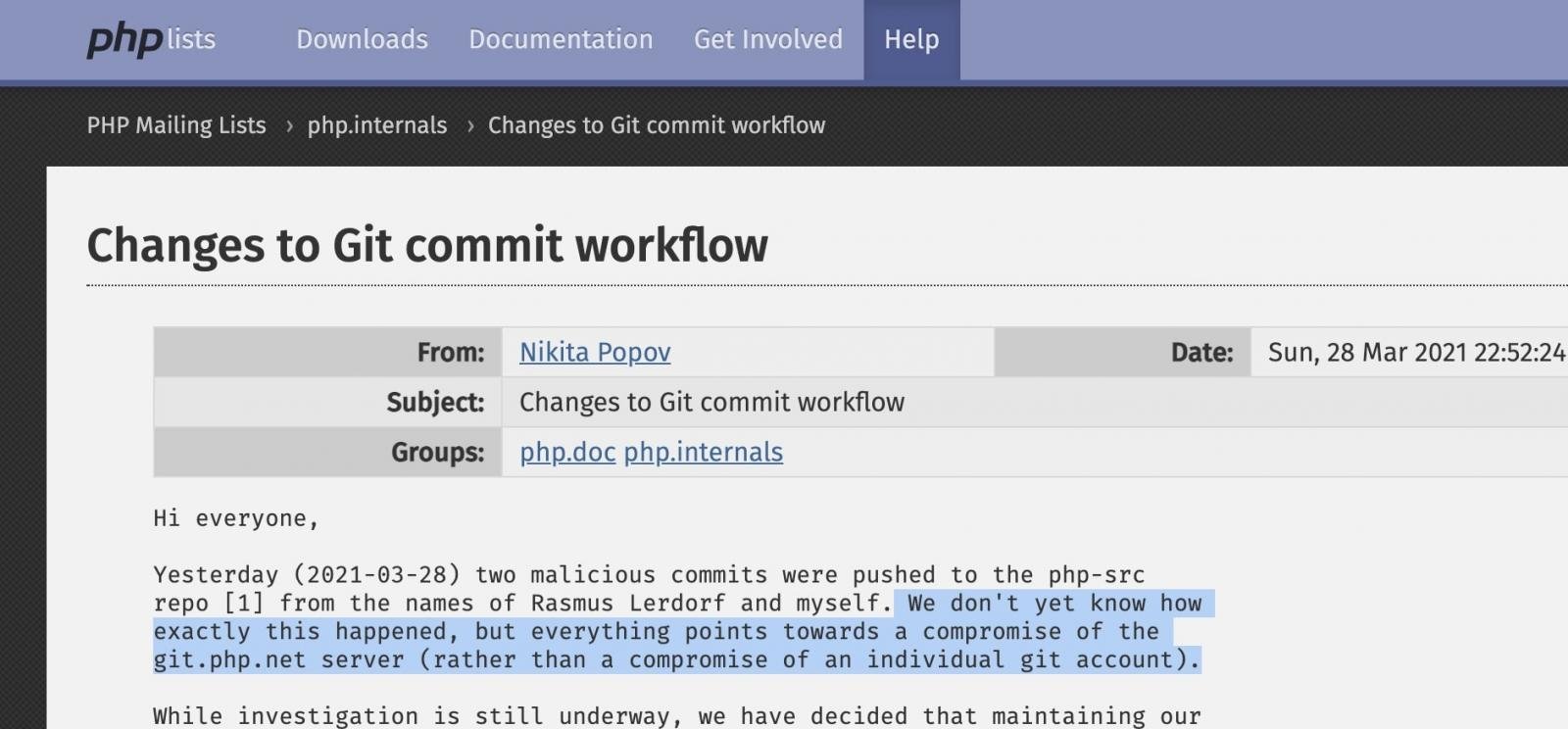Open the Get Involved section
The width and height of the screenshot is (1568, 729).
pyautogui.click(x=768, y=39)
